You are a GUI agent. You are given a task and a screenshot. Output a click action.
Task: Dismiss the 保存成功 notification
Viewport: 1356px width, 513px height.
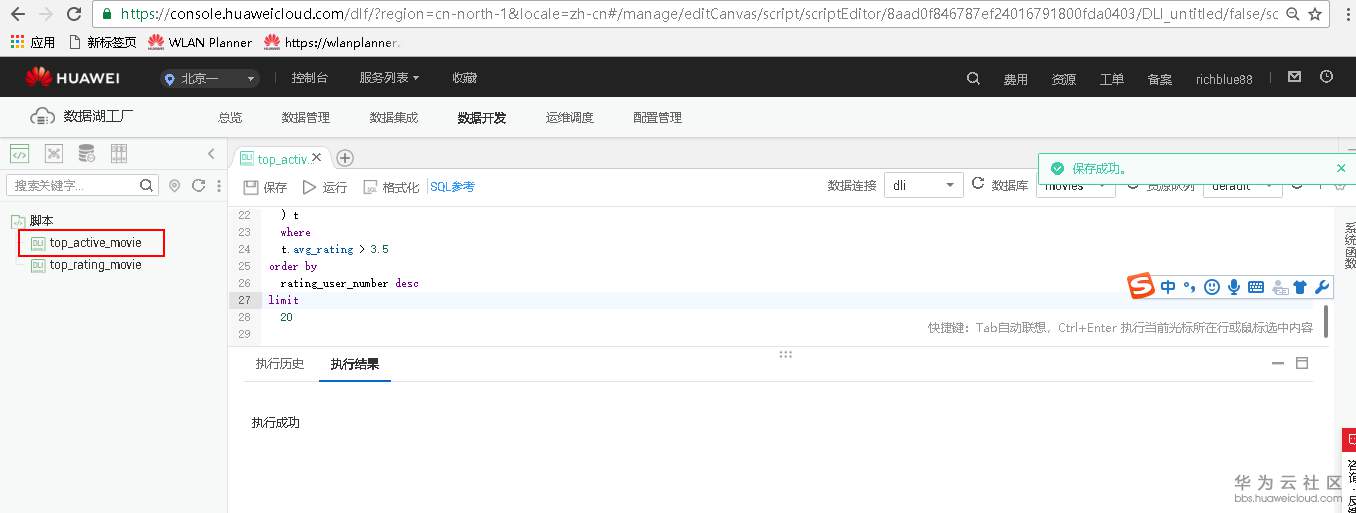coord(1341,168)
